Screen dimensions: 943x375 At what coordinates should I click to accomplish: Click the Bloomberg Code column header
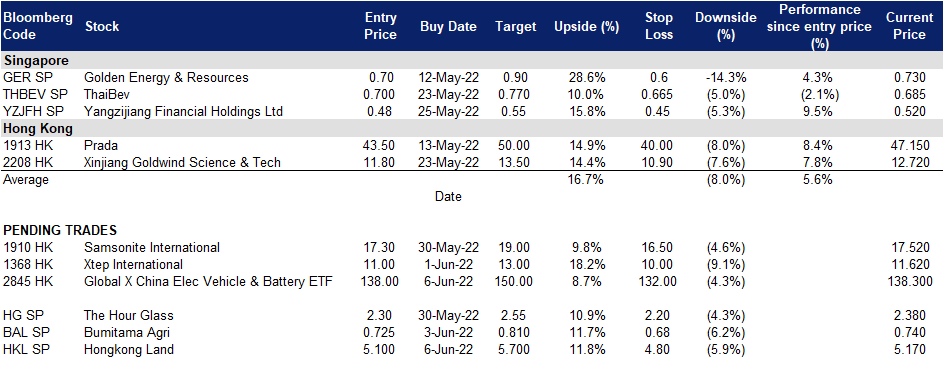tap(37, 26)
